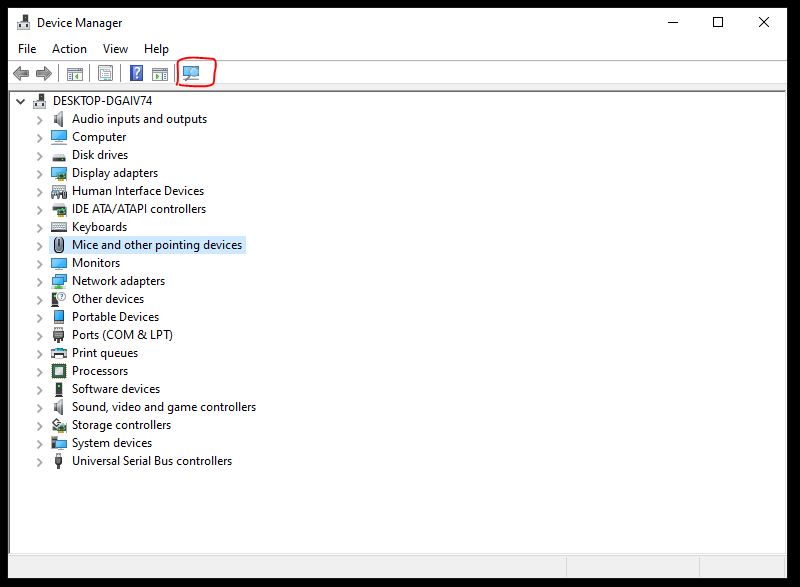
Task: Click the Disk drives icon
Action: 59,157
